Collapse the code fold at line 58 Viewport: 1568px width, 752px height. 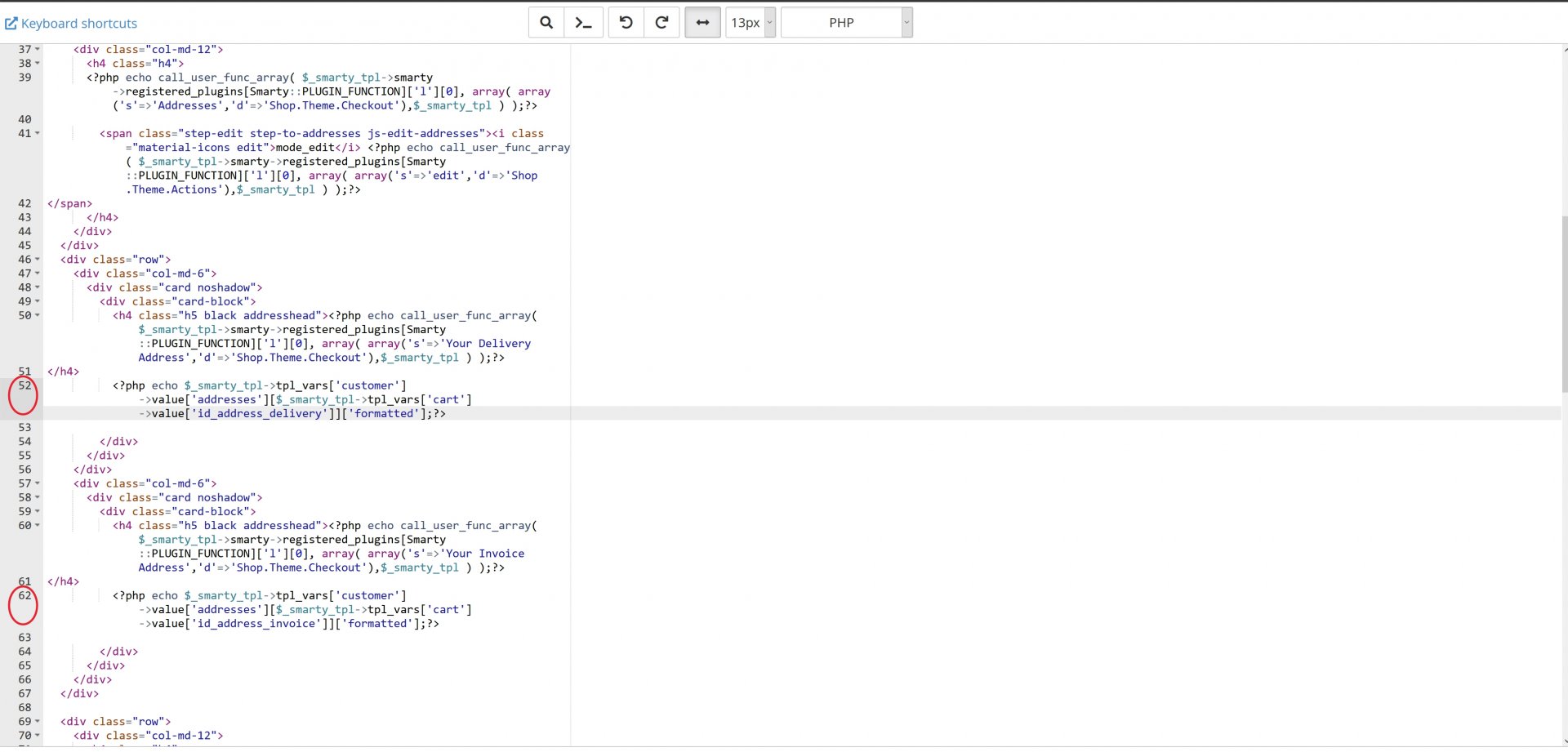coord(38,497)
